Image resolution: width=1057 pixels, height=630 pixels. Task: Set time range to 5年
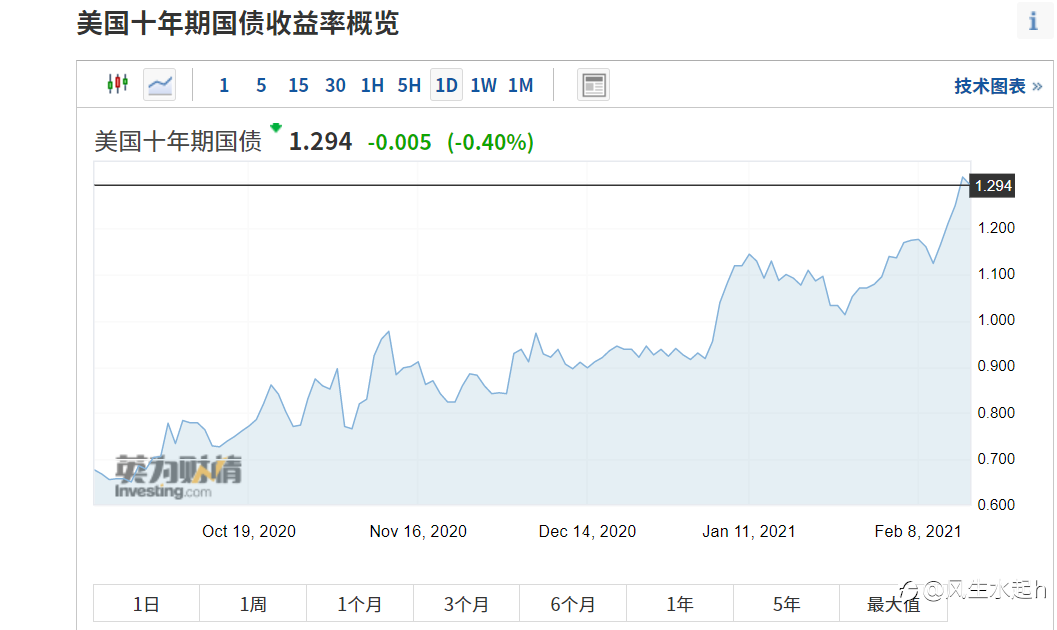pyautogui.click(x=786, y=604)
